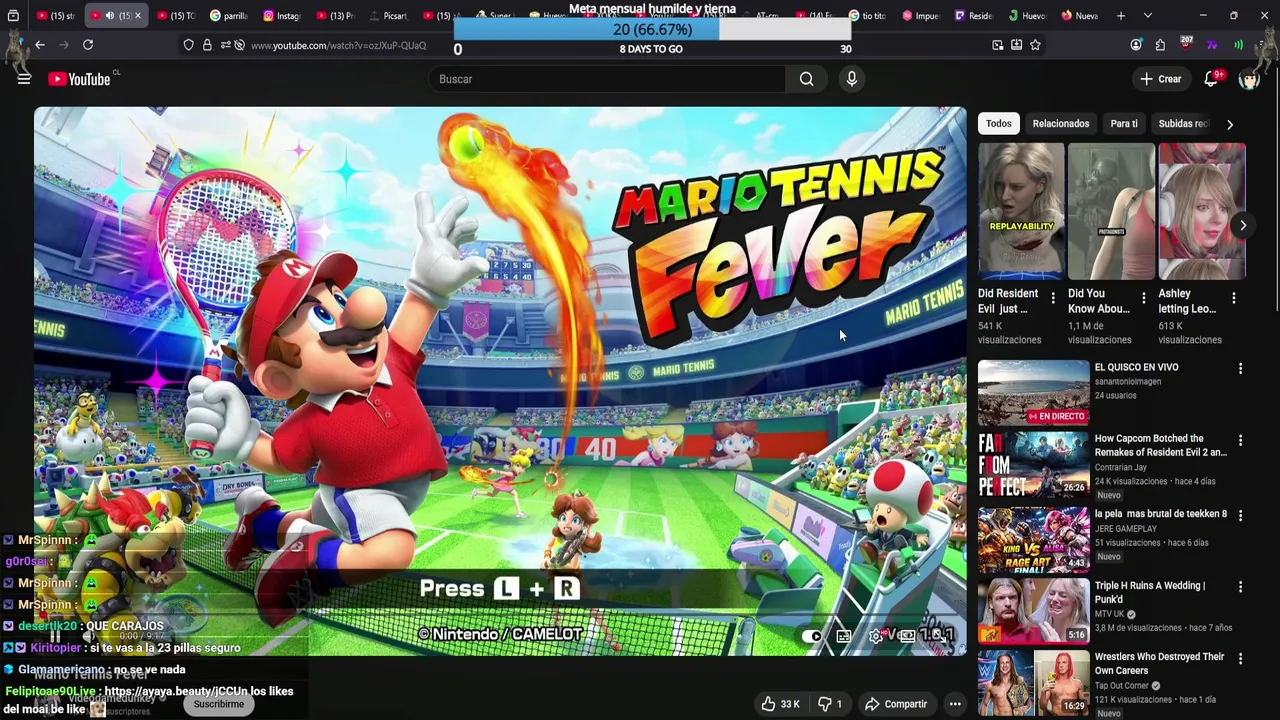Viewport: 1280px width, 720px height.
Task: Open Triple H Ruins A Wedding title
Action: click(x=1150, y=592)
